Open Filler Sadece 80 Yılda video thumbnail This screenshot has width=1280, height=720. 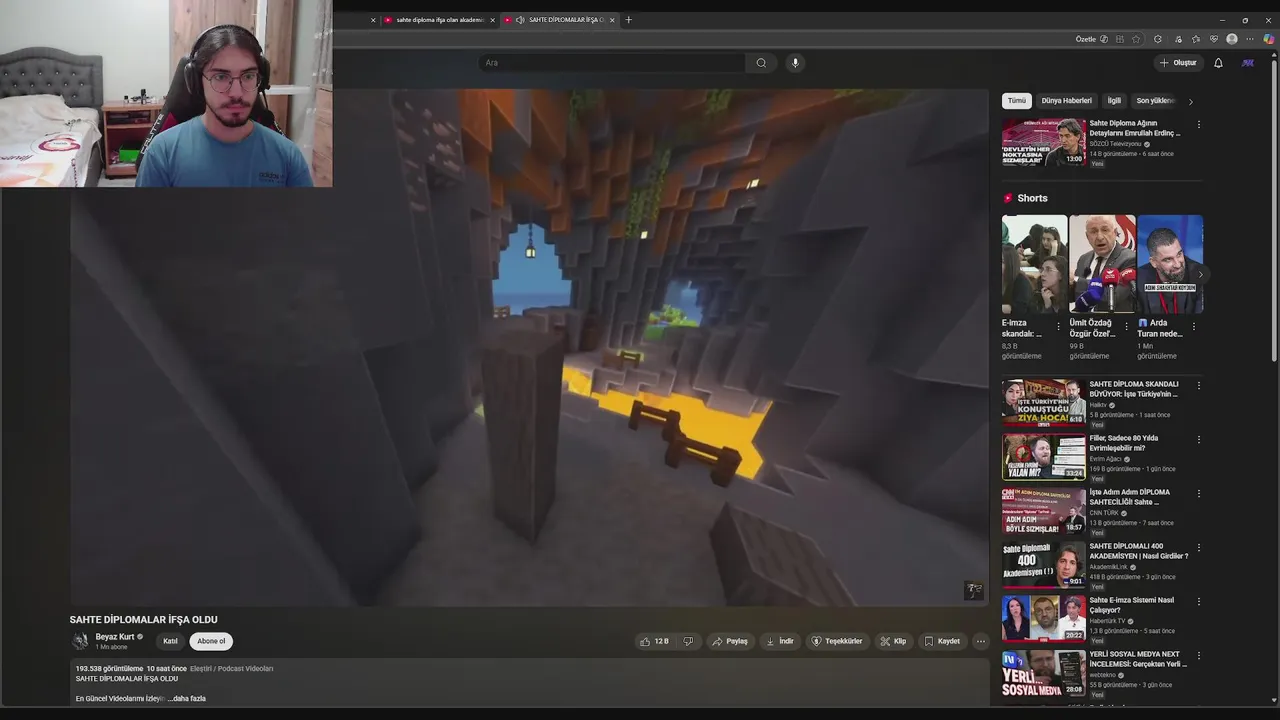[x=1043, y=457]
